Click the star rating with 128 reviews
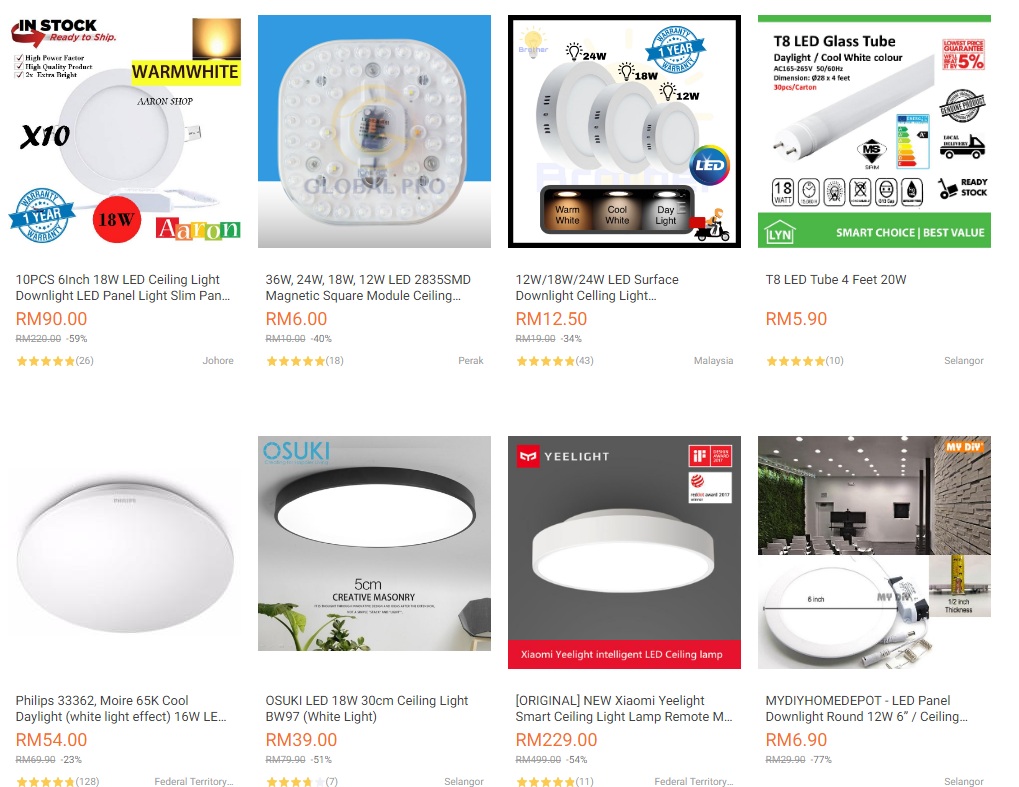This screenshot has height=787, width=1019. (x=57, y=781)
